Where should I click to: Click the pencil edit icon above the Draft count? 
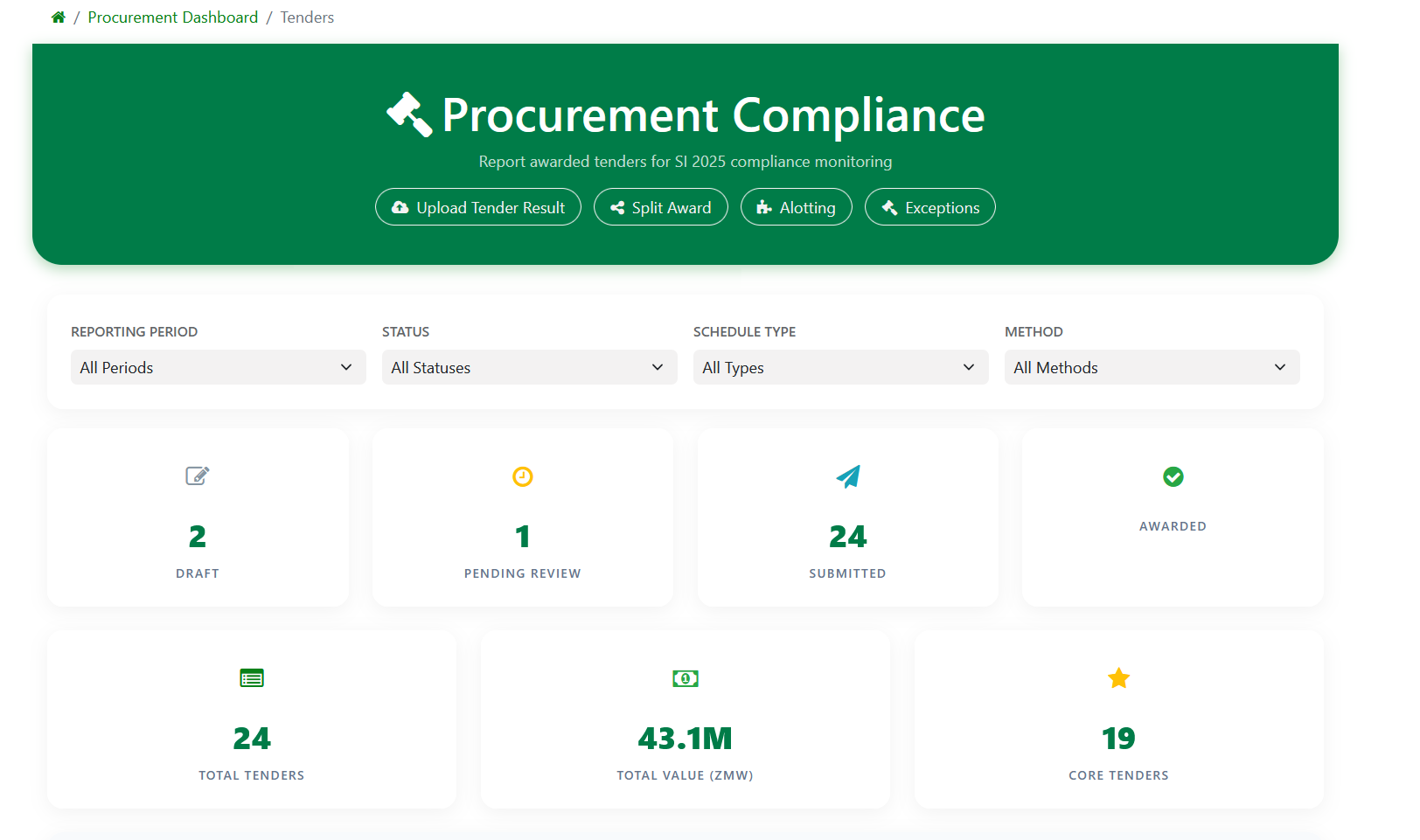[198, 476]
